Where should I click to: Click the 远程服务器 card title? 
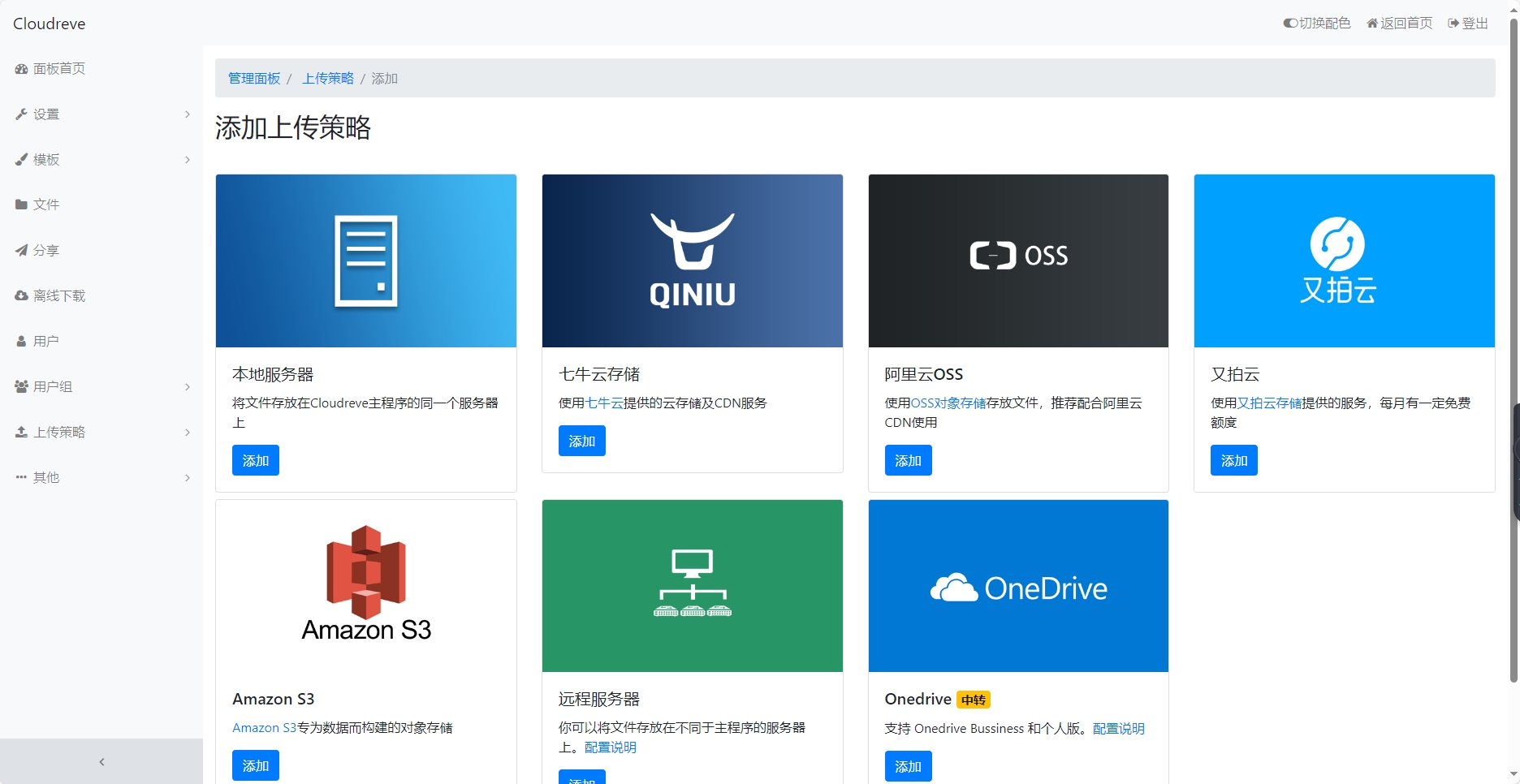[599, 699]
